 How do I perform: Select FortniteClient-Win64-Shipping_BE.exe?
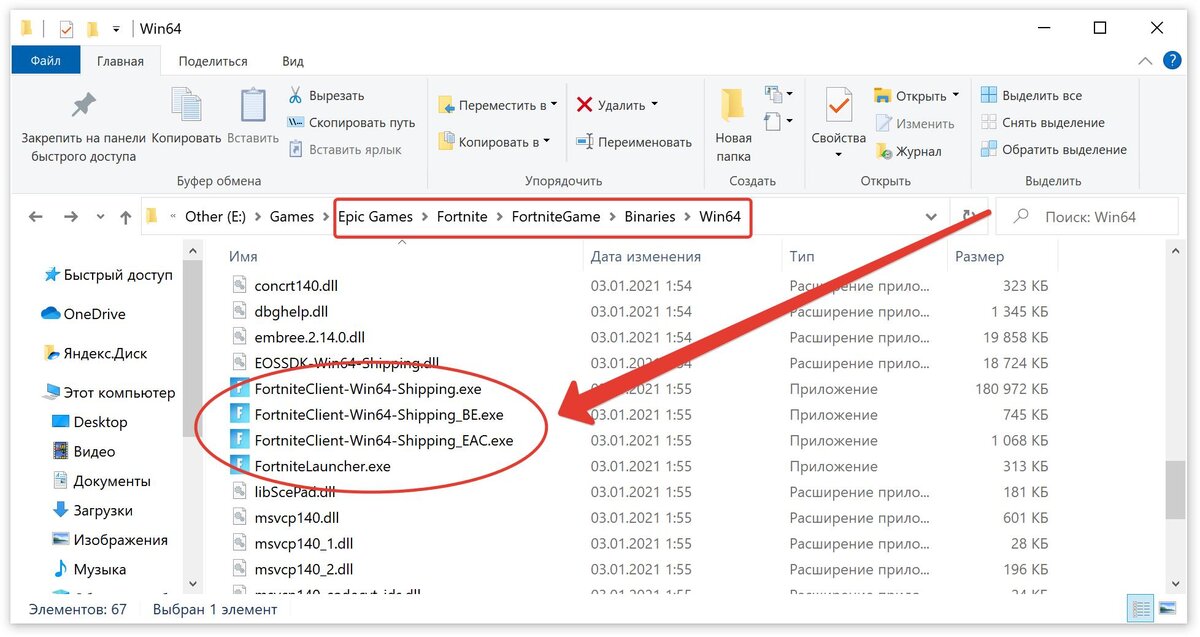(379, 414)
